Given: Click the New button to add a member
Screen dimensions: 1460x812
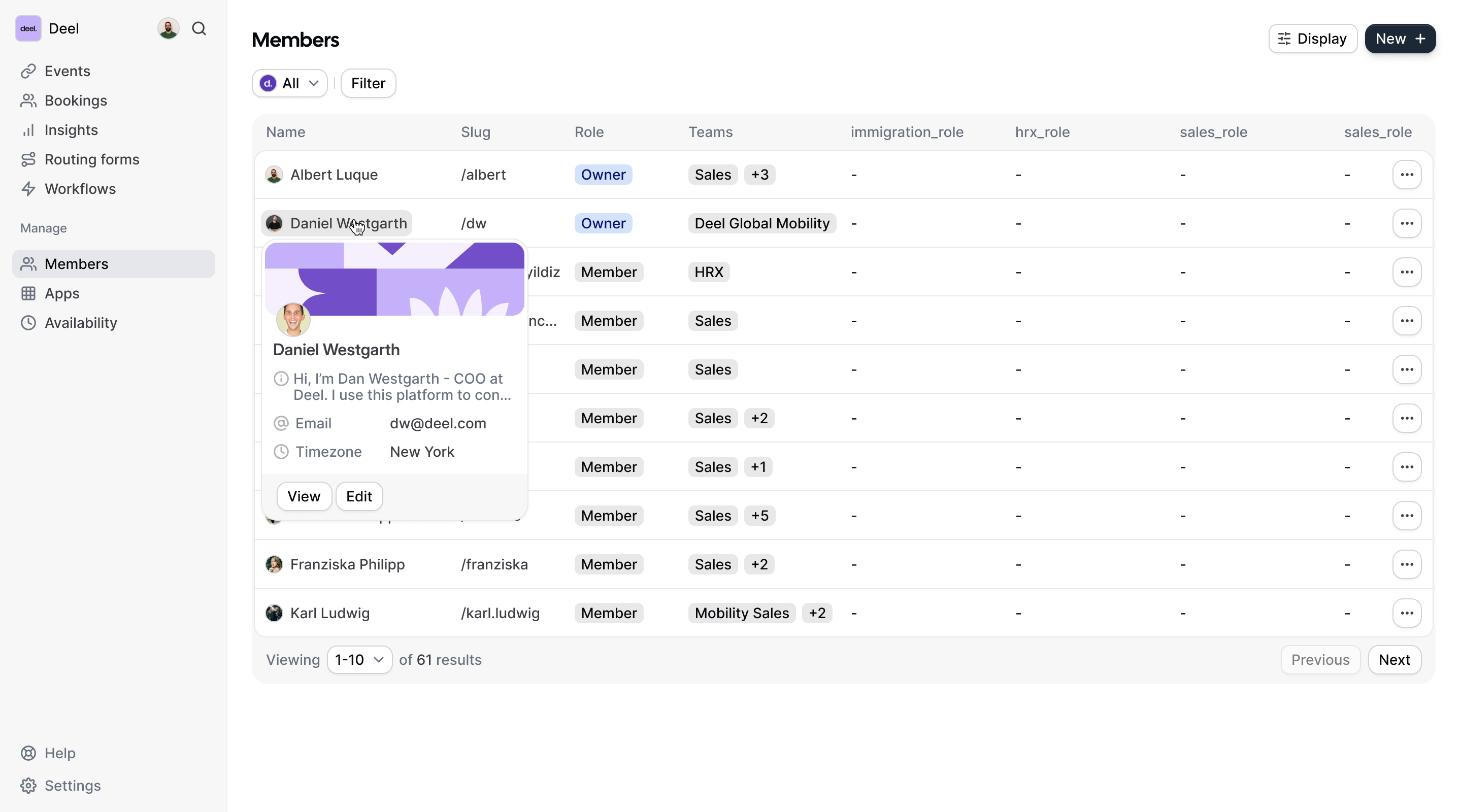Looking at the screenshot, I should coord(1400,39).
